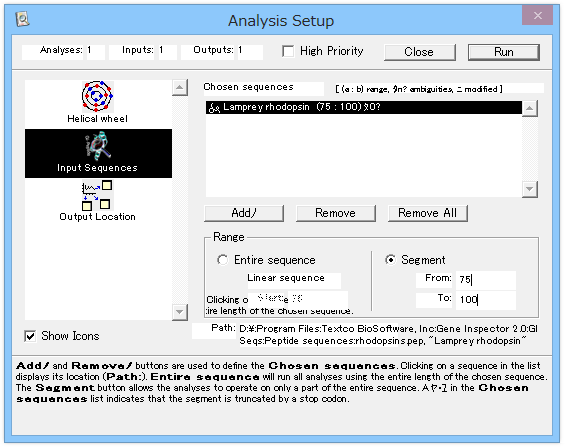The image size is (565, 447).
Task: Click the Run button
Action: click(504, 52)
